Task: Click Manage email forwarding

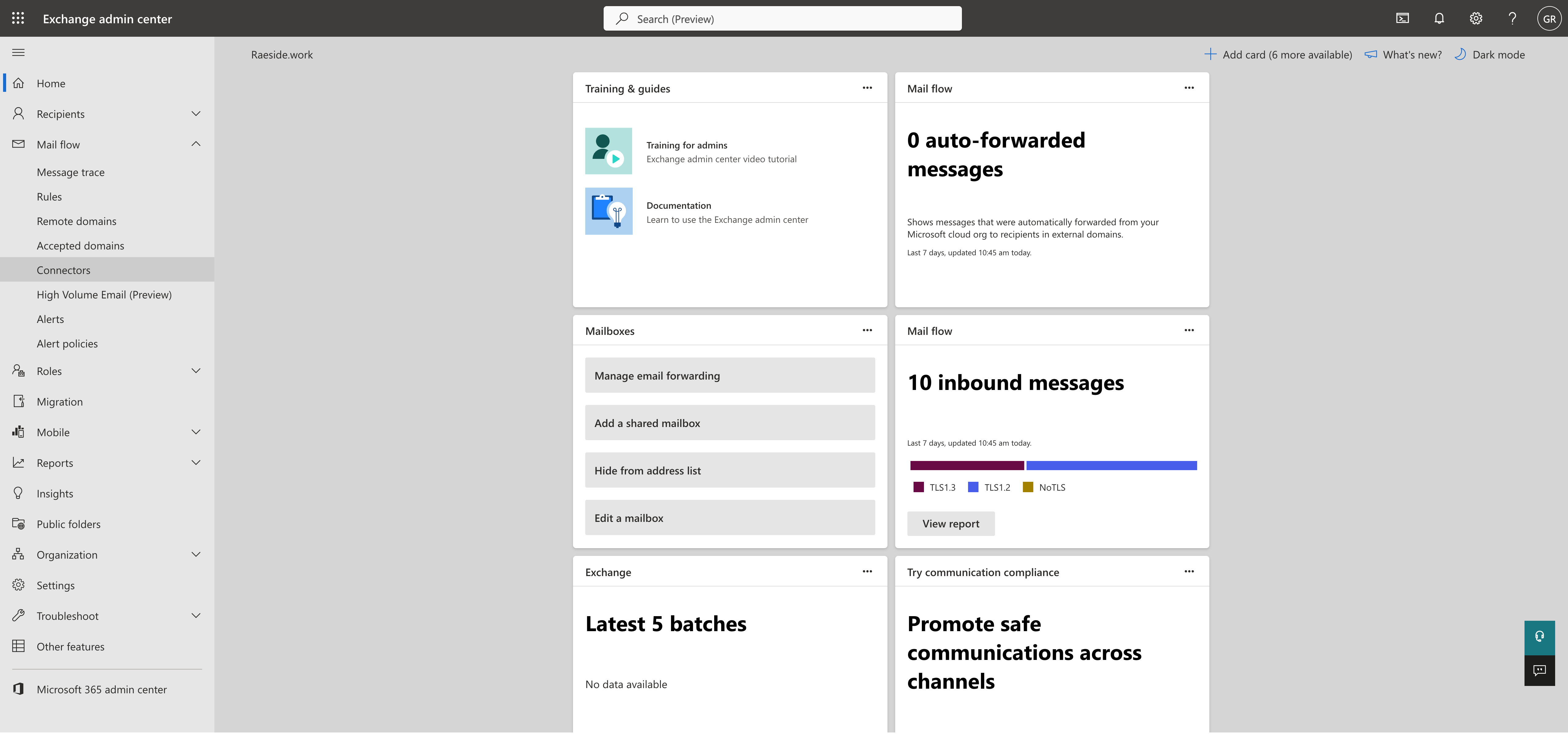Action: click(729, 376)
